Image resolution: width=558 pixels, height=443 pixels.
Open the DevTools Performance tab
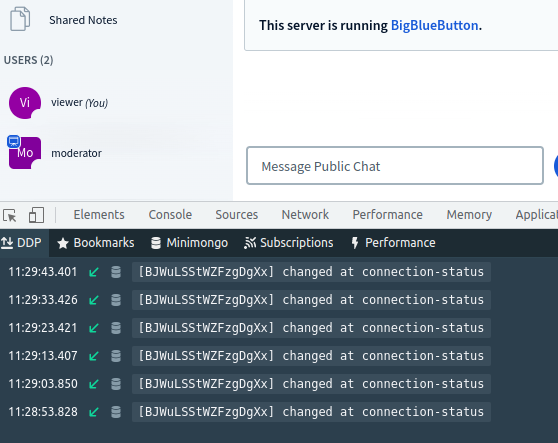387,215
